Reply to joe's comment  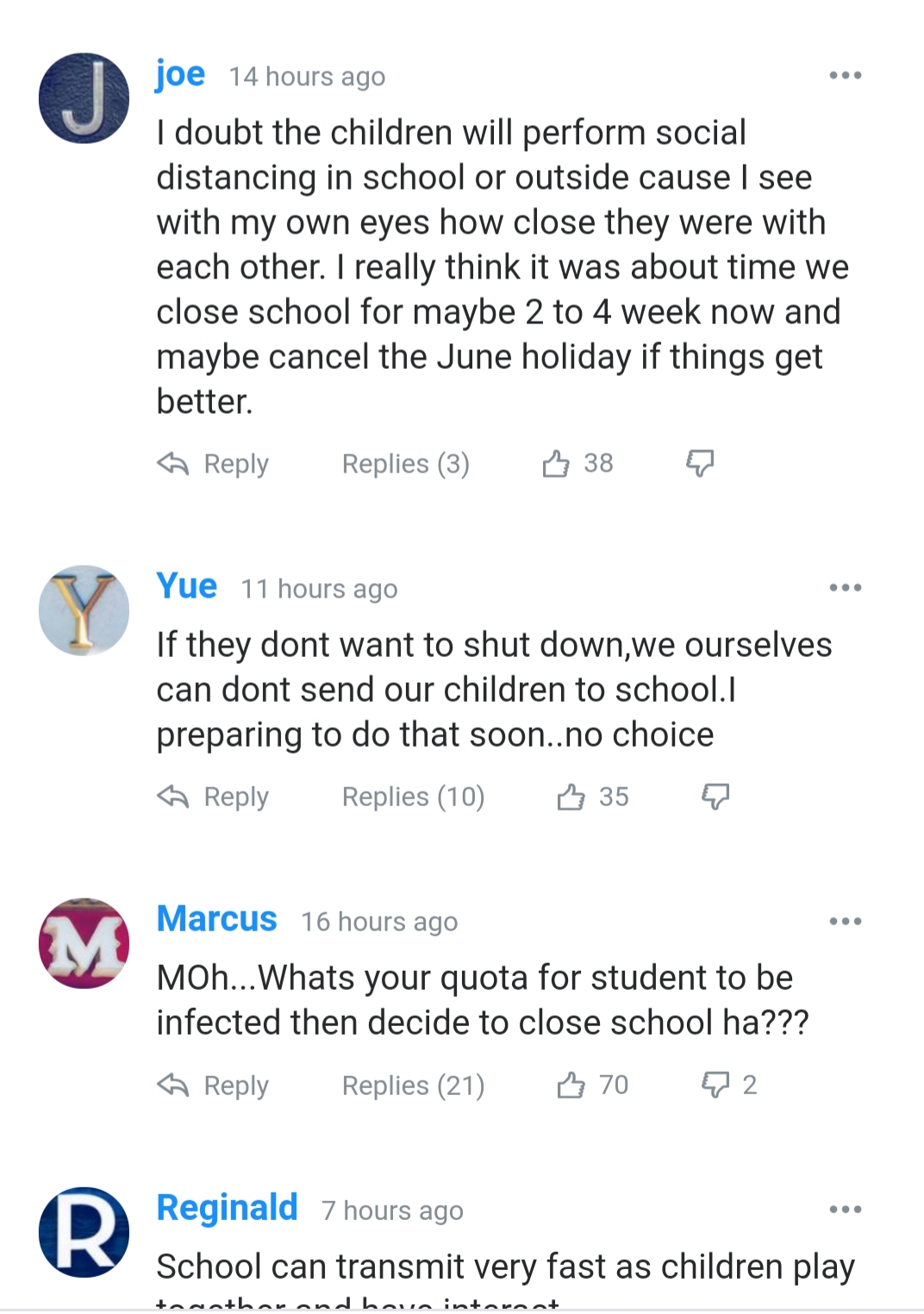click(x=214, y=464)
